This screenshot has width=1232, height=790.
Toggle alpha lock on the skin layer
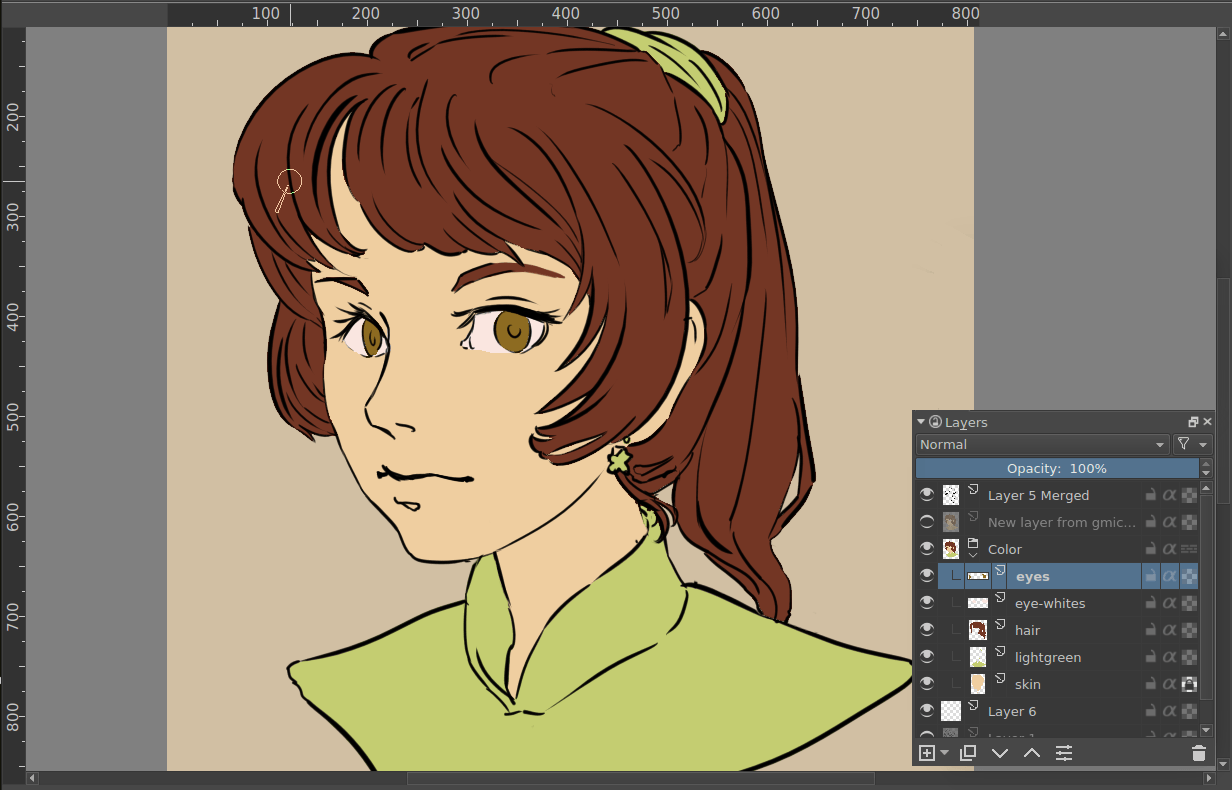tap(1189, 684)
